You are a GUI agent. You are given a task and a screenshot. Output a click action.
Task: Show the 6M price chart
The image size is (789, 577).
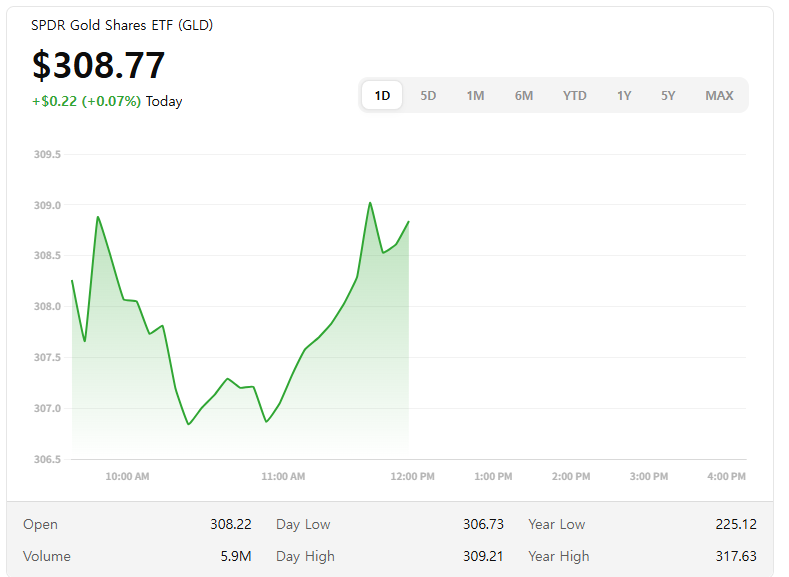[x=524, y=96]
